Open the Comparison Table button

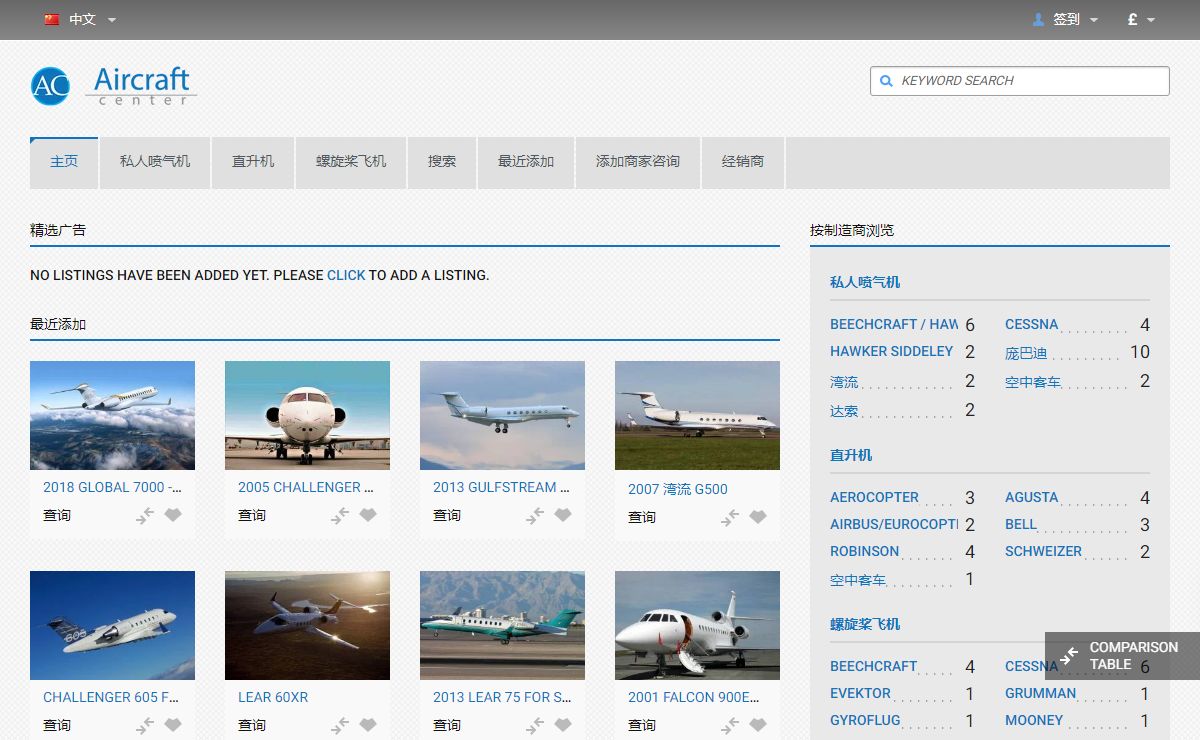click(1122, 656)
